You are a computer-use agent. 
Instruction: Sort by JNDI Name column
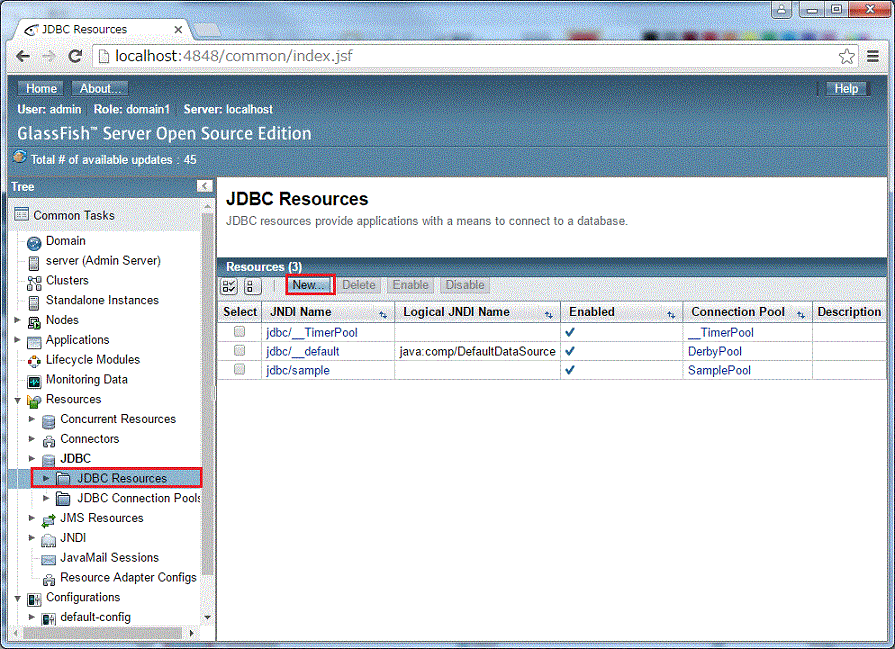point(383,315)
